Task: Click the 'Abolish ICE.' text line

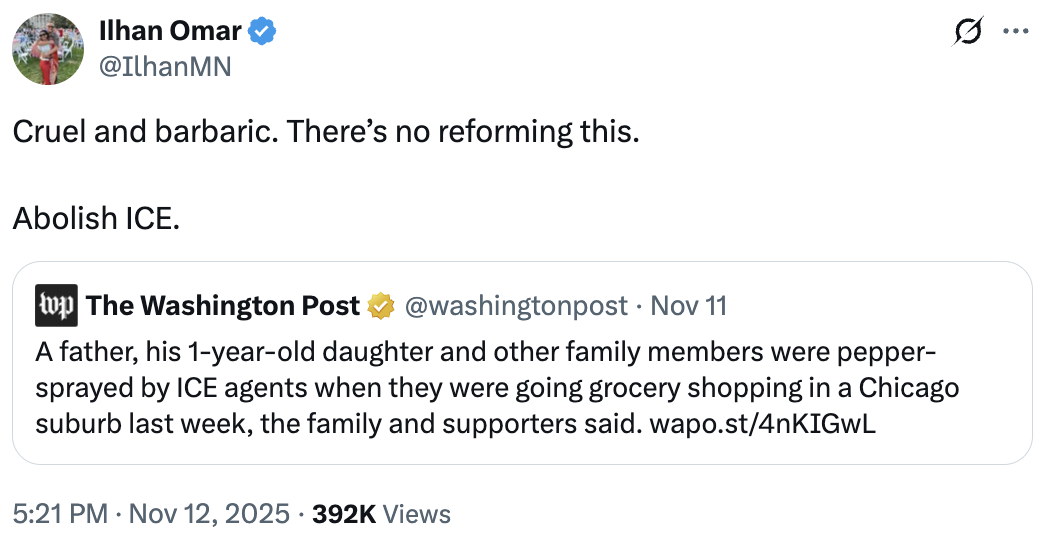Action: [96, 217]
